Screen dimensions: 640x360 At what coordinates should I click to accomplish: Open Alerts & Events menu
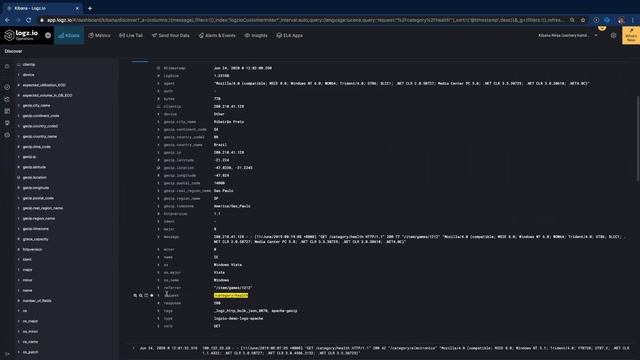(217, 36)
